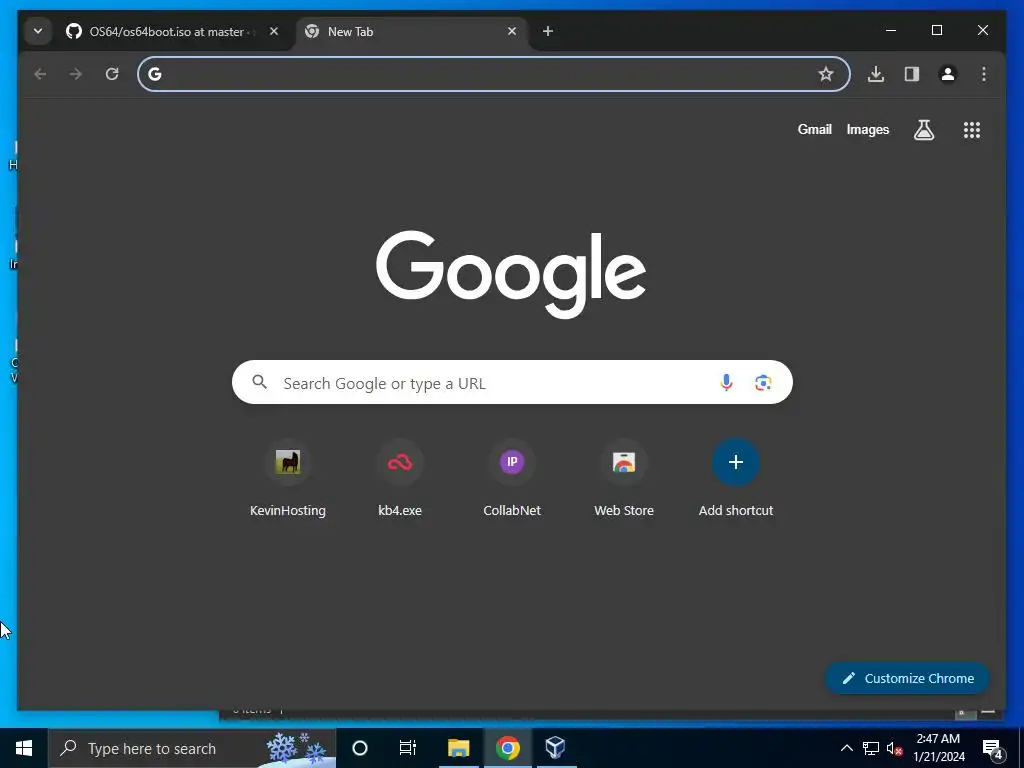Maximize the Chrome window
The height and width of the screenshot is (768, 1024).
[936, 31]
